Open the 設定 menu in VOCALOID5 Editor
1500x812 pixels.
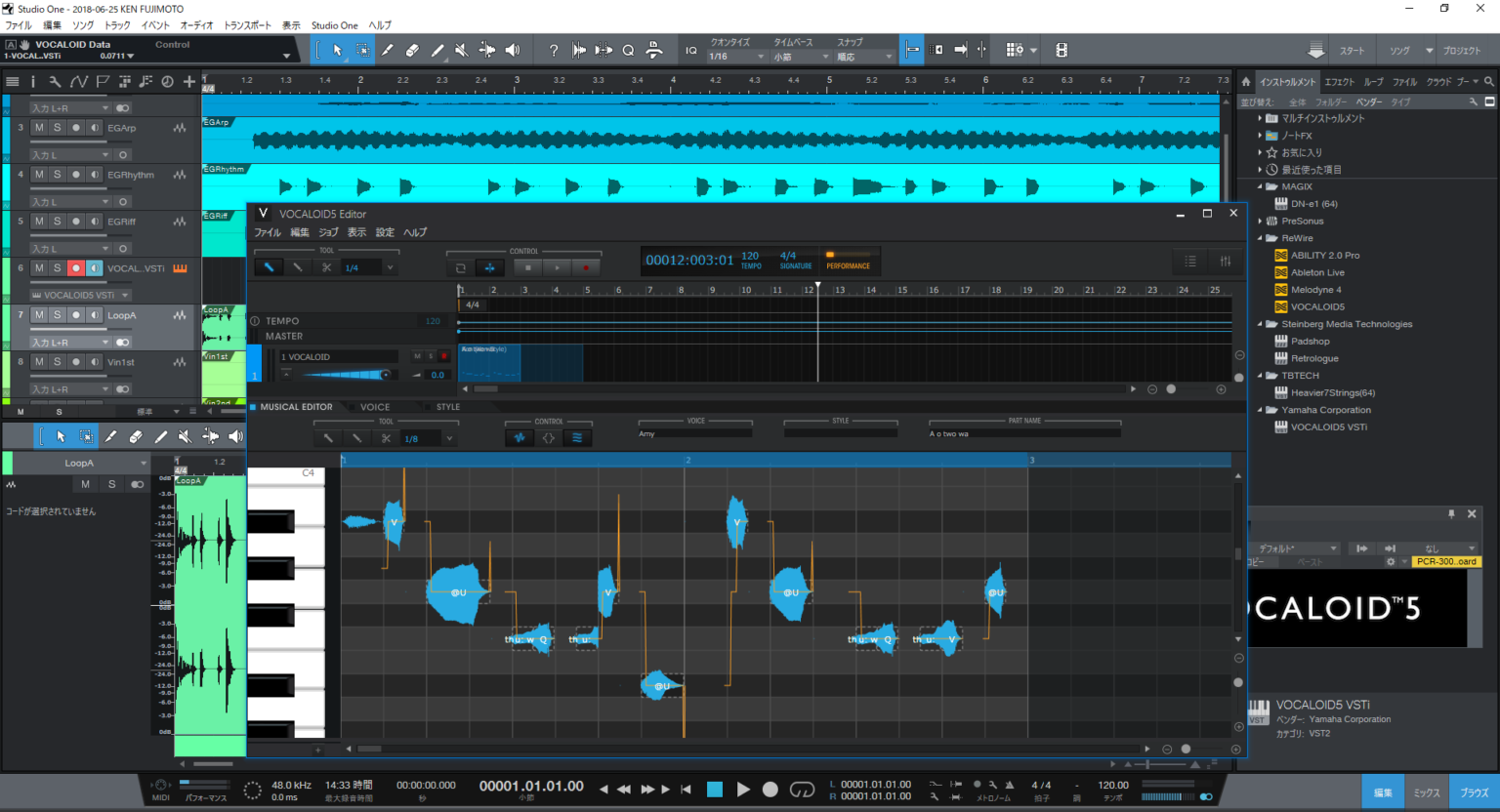384,232
